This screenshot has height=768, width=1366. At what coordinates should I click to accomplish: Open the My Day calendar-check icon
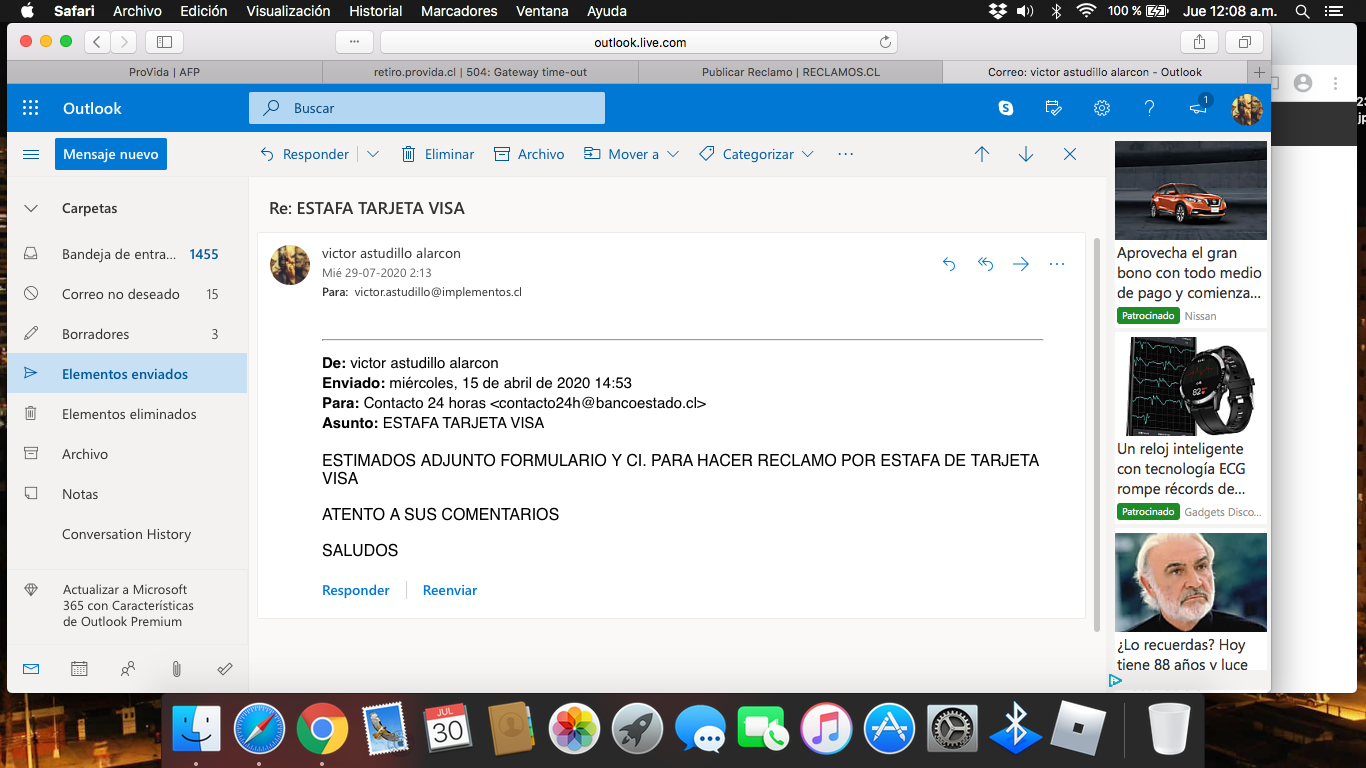click(1053, 108)
